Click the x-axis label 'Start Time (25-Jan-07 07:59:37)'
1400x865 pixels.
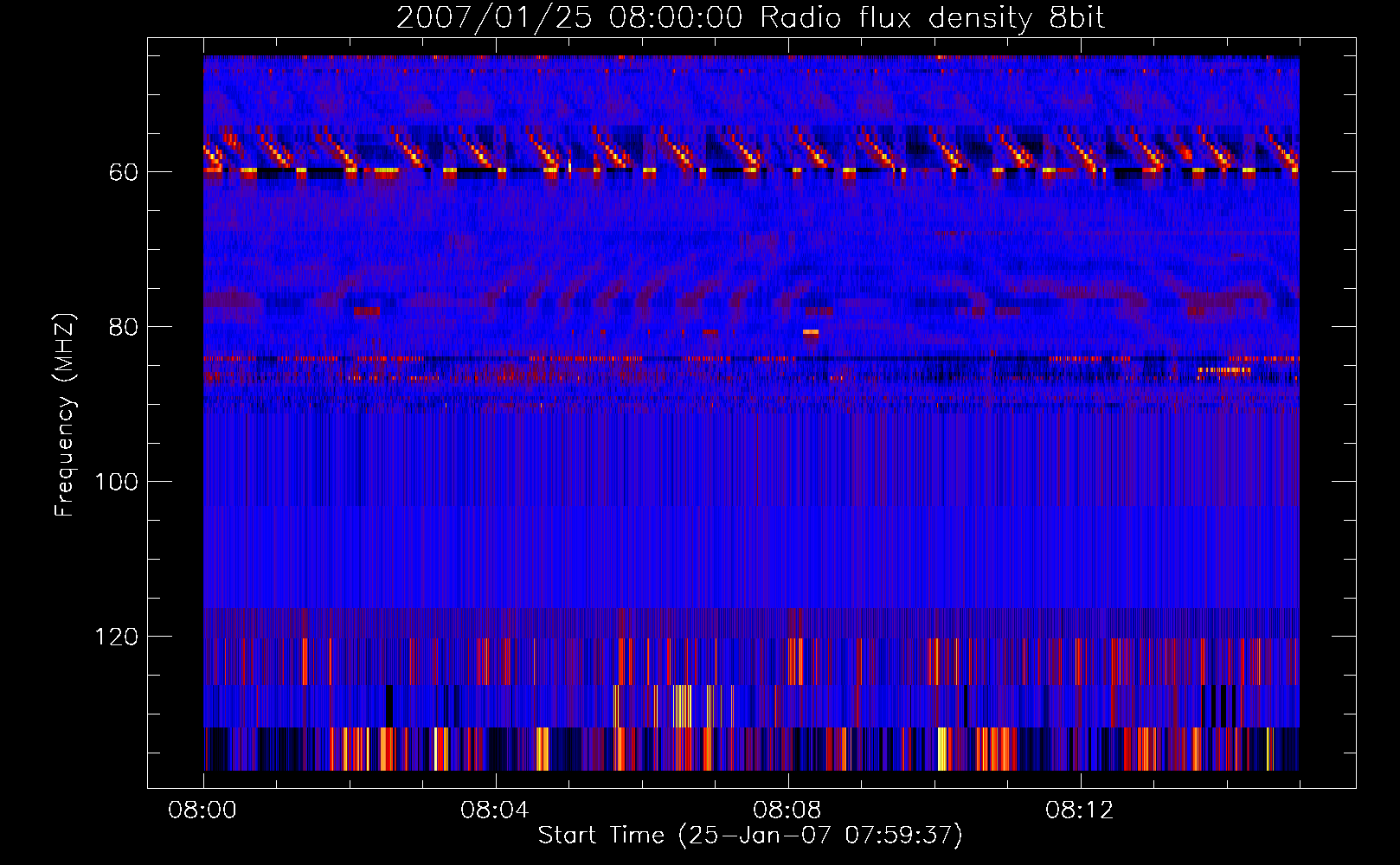750,836
